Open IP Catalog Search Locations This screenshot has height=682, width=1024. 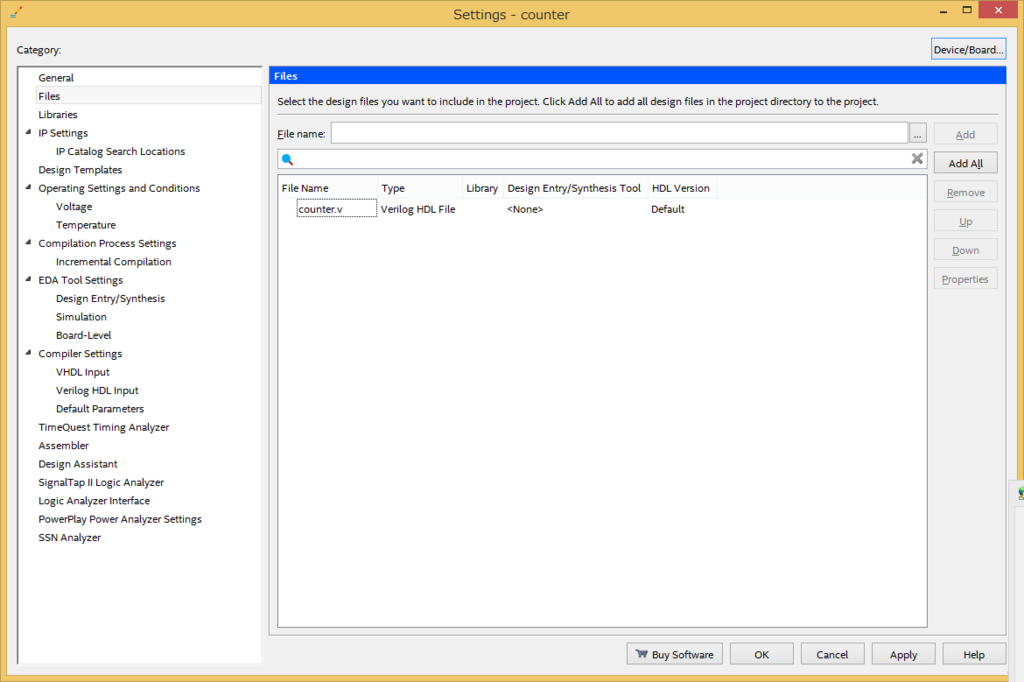pyautogui.click(x=120, y=151)
